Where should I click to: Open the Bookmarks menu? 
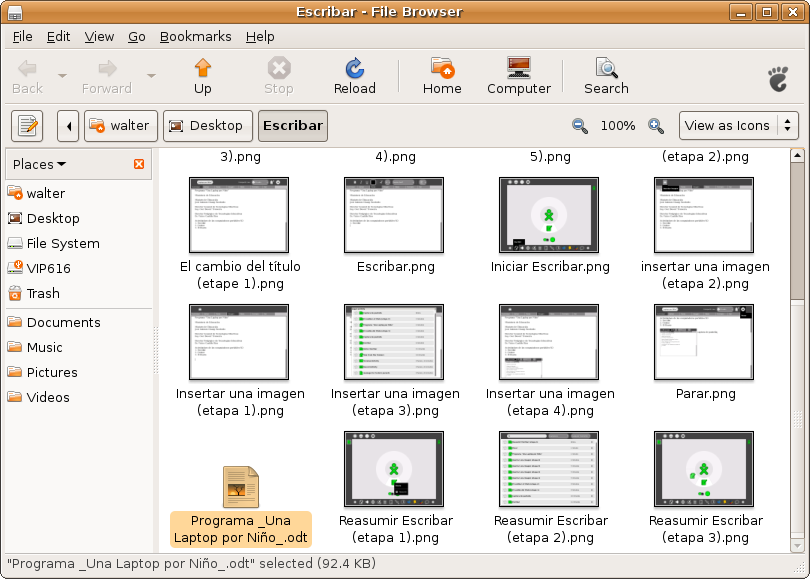(x=195, y=36)
